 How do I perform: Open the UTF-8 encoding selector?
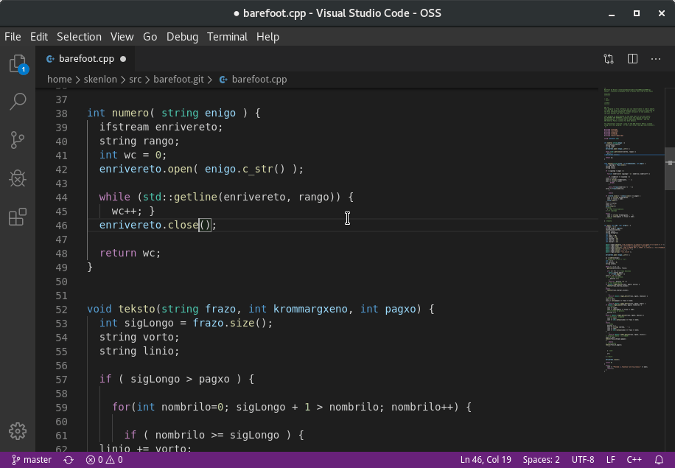click(x=582, y=460)
